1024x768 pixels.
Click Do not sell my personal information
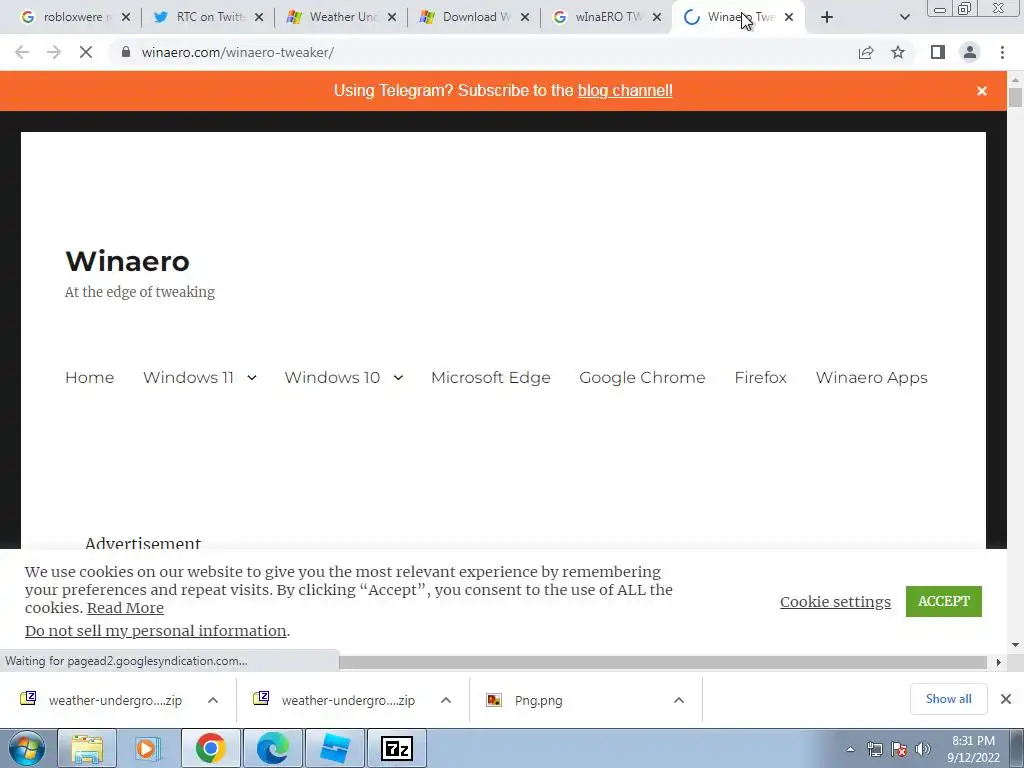coord(155,631)
